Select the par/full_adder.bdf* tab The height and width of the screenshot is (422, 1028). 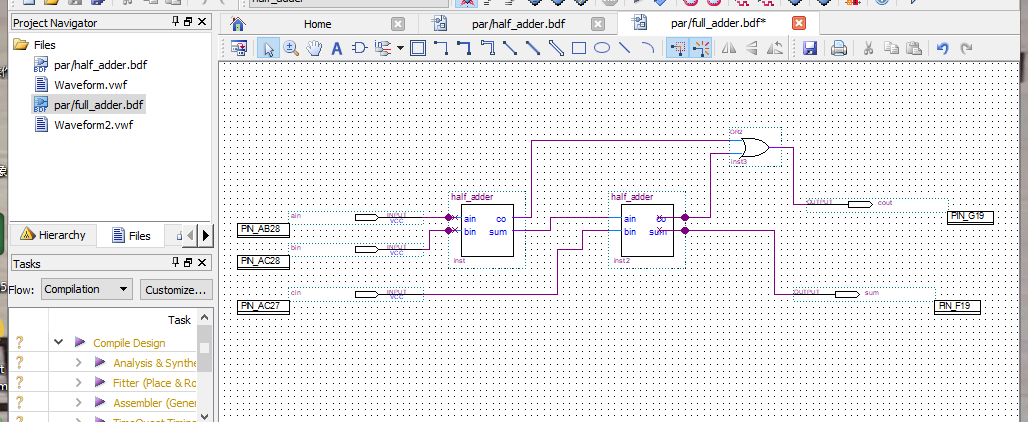coord(719,24)
